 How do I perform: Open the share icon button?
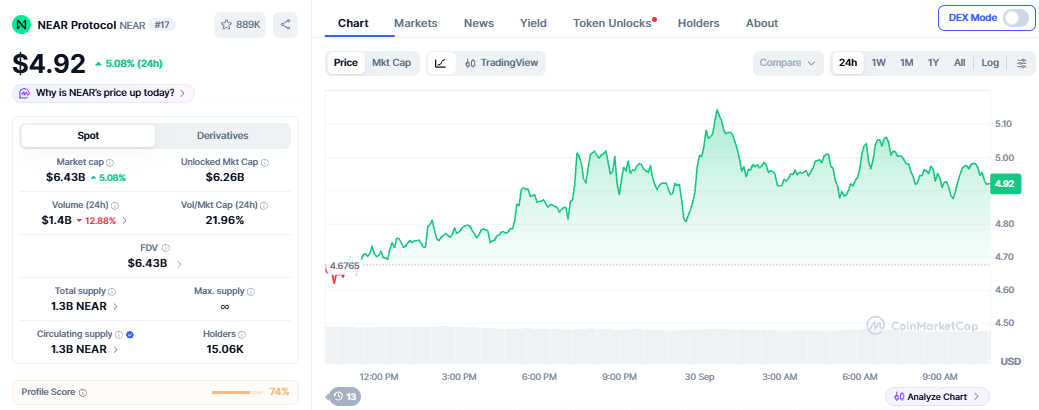tap(286, 25)
